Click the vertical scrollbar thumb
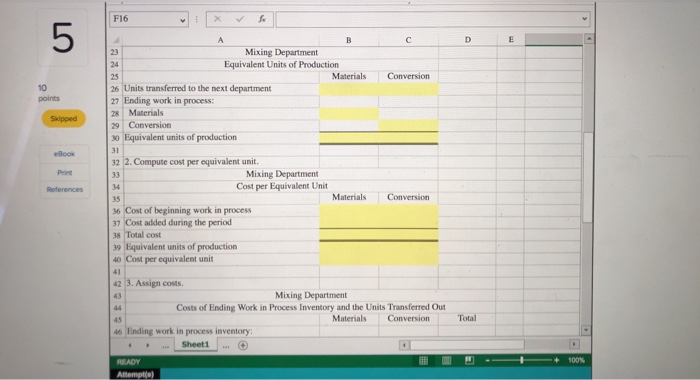Screen dimensions: 700x380 [588, 177]
